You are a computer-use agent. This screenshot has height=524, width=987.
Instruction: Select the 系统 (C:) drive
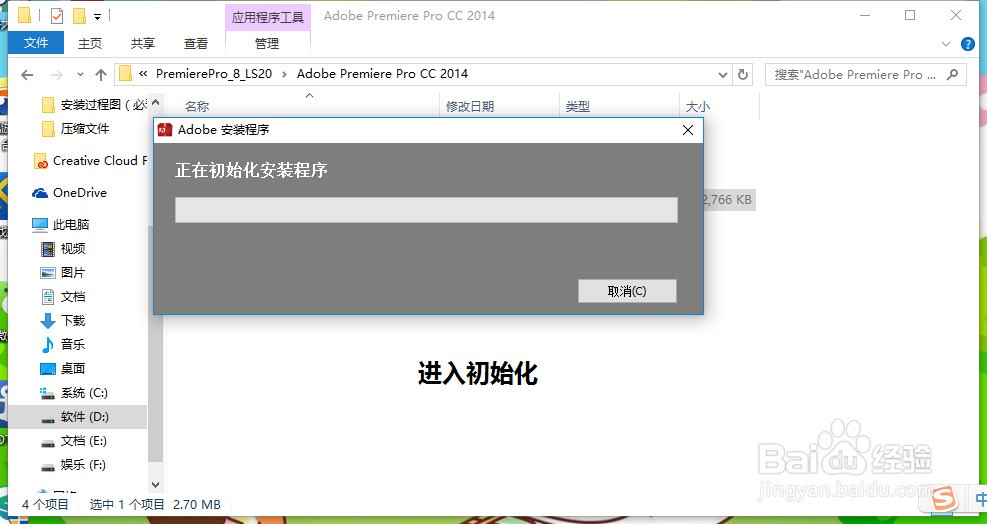point(74,393)
